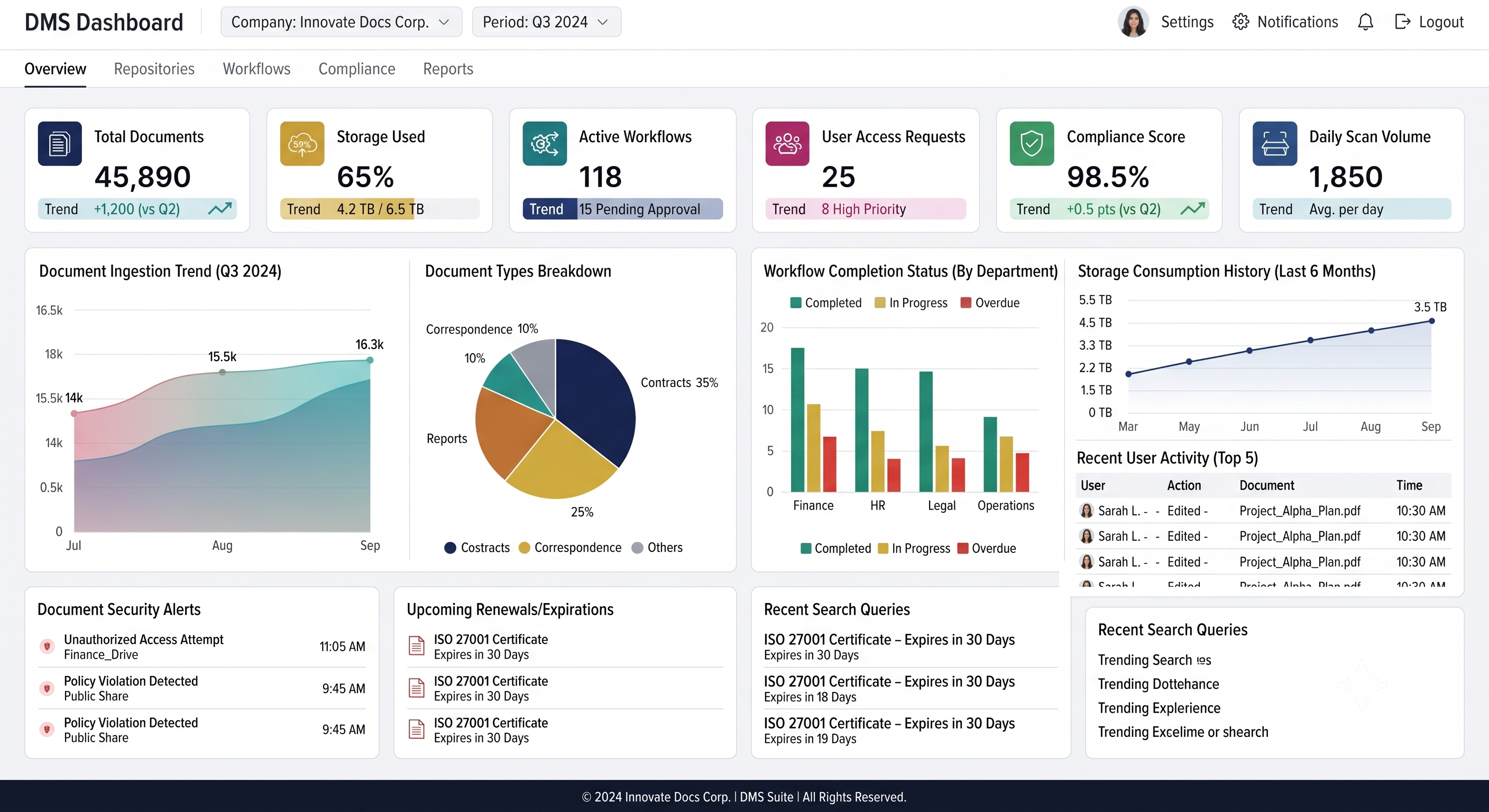Click the 8 High Priority trend bar

[865, 209]
